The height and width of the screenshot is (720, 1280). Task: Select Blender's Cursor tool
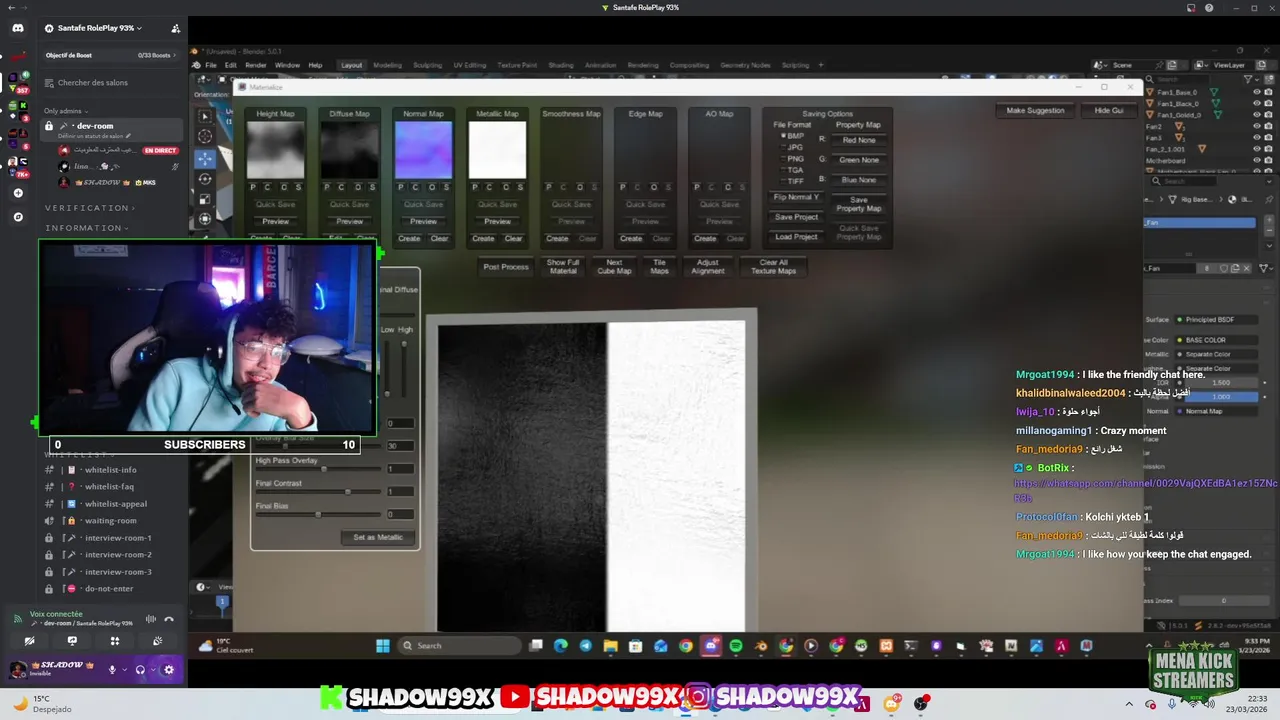coord(205,136)
